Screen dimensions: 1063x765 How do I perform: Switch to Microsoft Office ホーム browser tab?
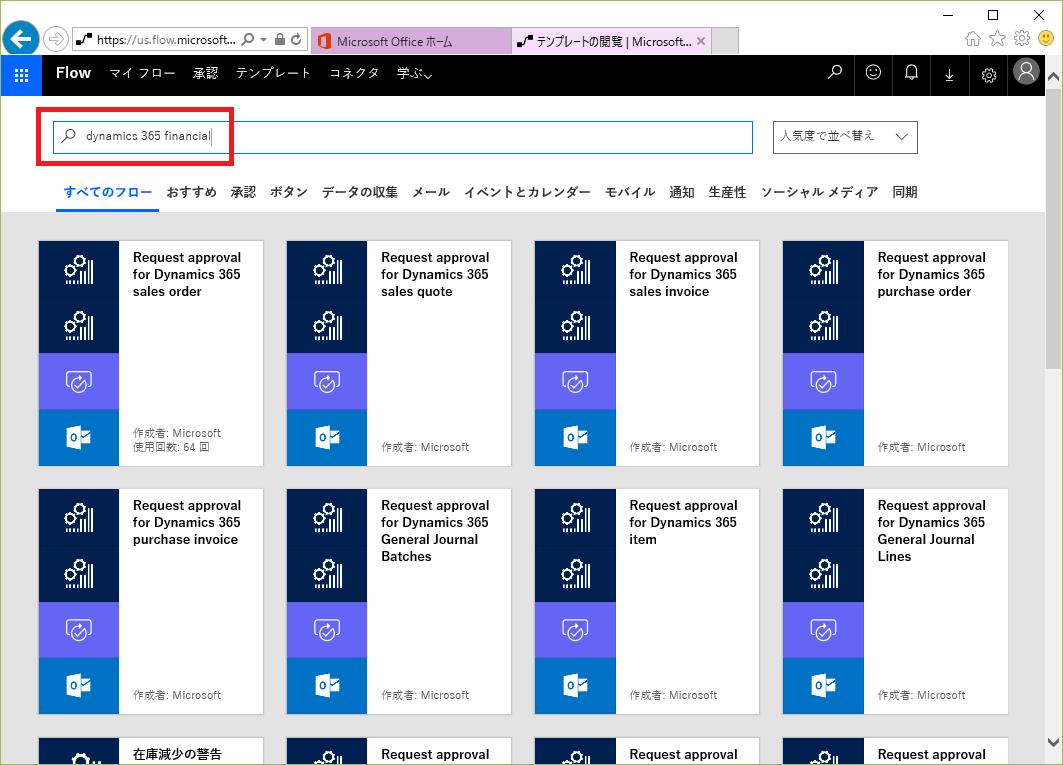tap(411, 41)
